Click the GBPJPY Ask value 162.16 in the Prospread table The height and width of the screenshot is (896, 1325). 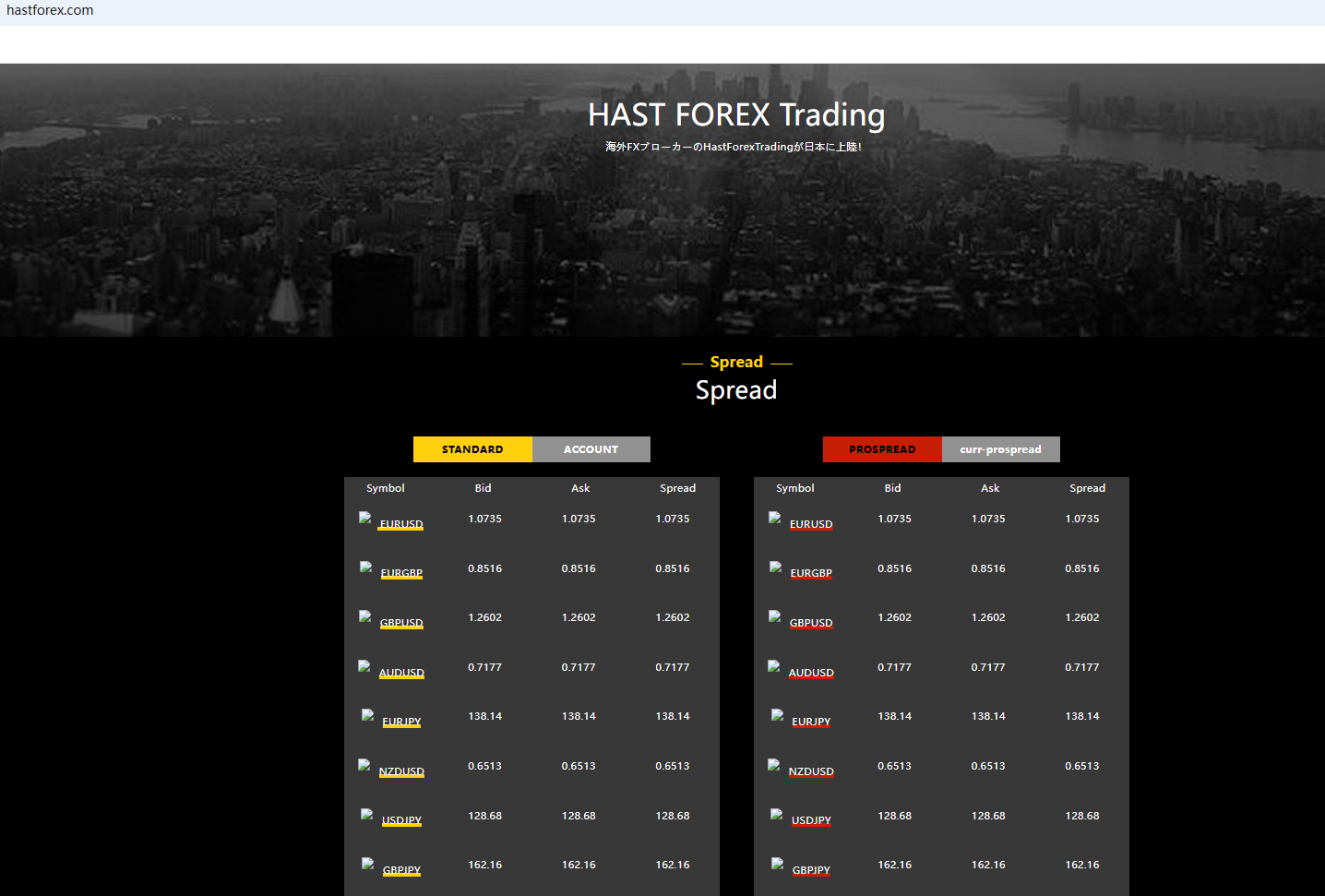(x=988, y=865)
